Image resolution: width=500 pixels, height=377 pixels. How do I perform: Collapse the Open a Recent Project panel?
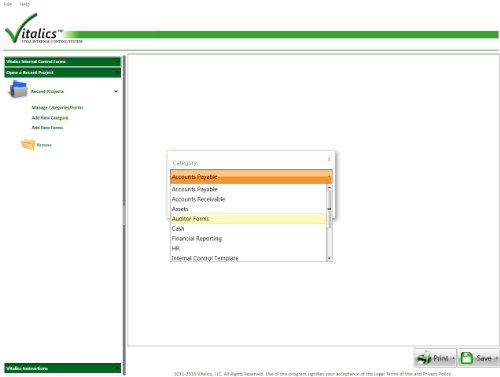[63, 72]
